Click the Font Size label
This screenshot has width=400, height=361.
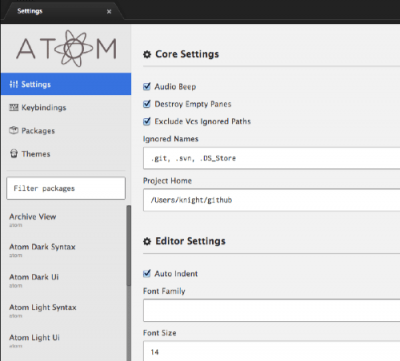(160, 333)
